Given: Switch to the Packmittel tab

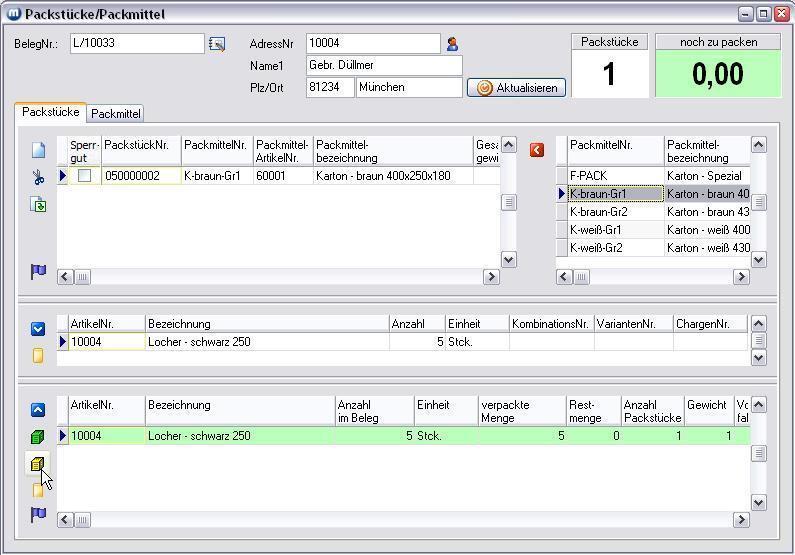Looking at the screenshot, I should [116, 114].
